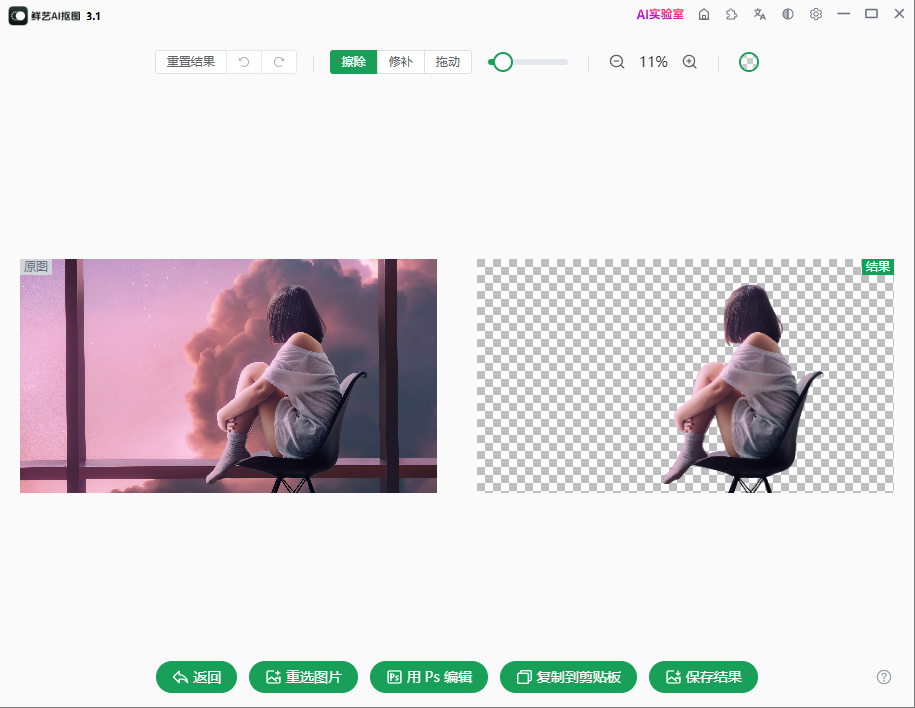Image resolution: width=915 pixels, height=708 pixels.
Task: Open the plugins puzzle-piece icon
Action: coord(731,15)
